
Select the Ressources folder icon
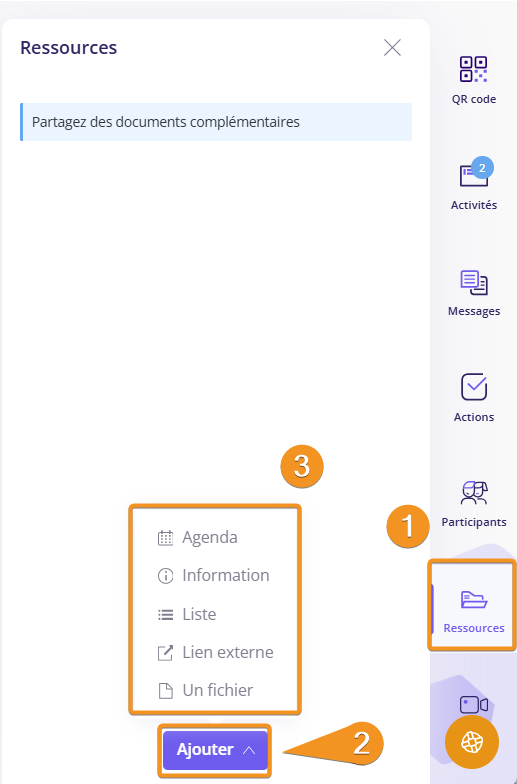(x=474, y=599)
